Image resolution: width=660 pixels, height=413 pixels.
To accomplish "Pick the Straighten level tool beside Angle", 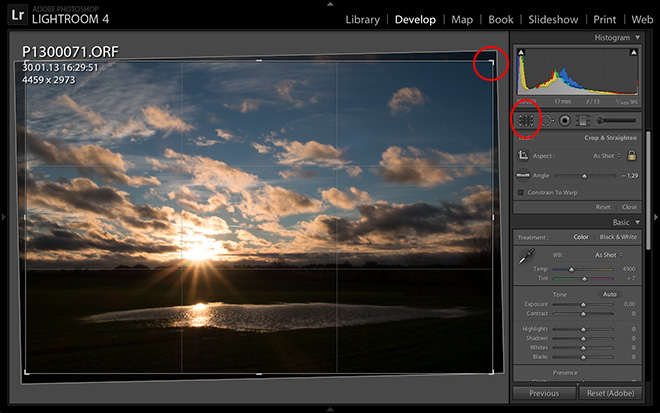I will pyautogui.click(x=523, y=175).
